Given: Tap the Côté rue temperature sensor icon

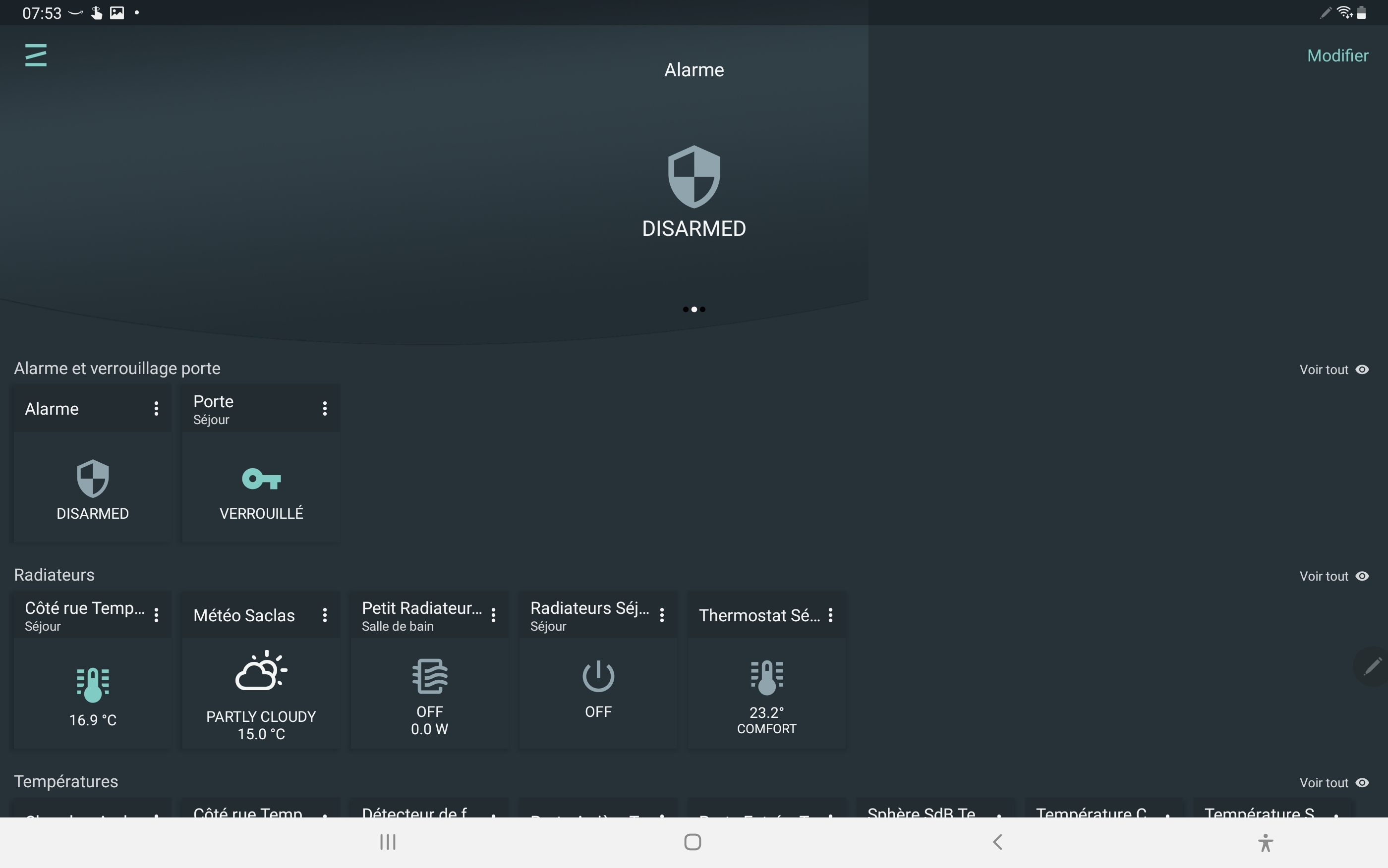Looking at the screenshot, I should point(93,684).
